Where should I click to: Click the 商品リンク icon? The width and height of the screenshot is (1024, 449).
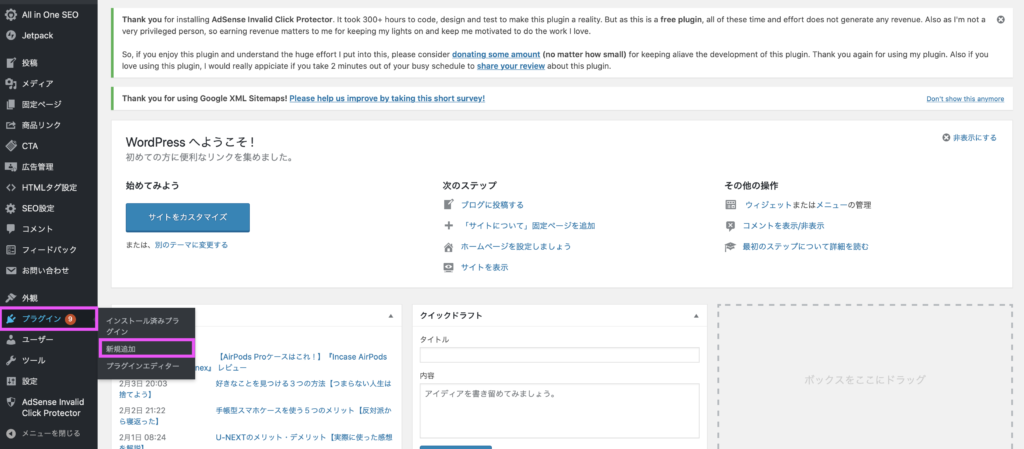10,125
